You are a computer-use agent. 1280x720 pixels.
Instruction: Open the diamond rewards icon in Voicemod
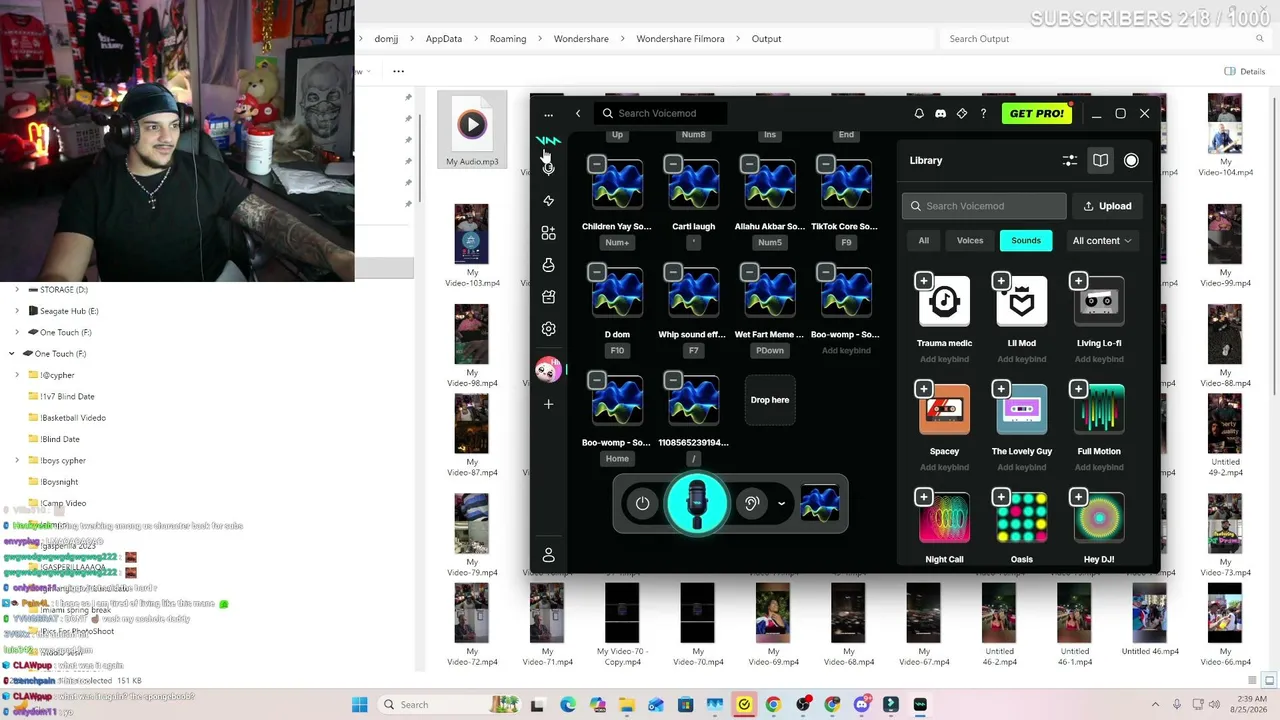(962, 114)
